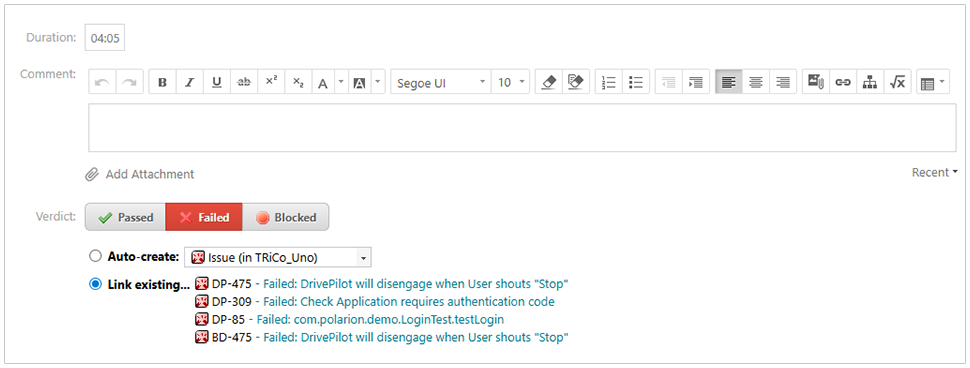Screen dimensions: 970x368
Task: Open the insert table dropdown
Action: click(x=932, y=82)
